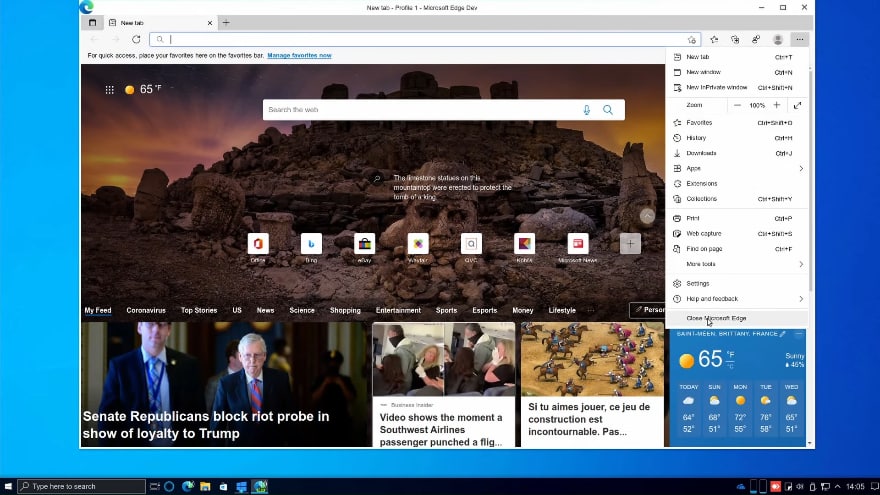This screenshot has width=880, height=495.
Task: Click the Manage favorites now link
Action: point(299,56)
